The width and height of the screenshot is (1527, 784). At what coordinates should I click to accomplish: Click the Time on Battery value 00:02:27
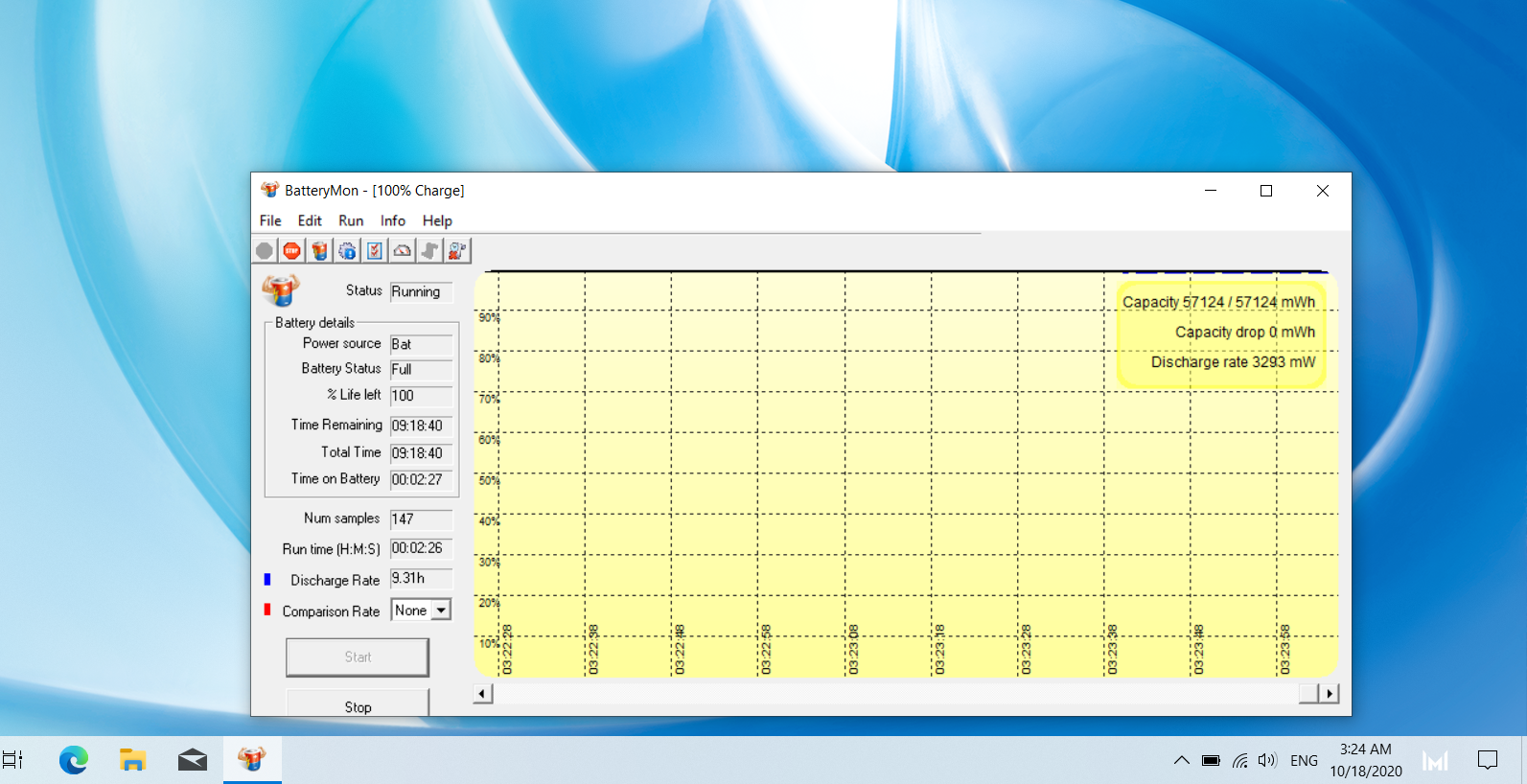tap(422, 480)
